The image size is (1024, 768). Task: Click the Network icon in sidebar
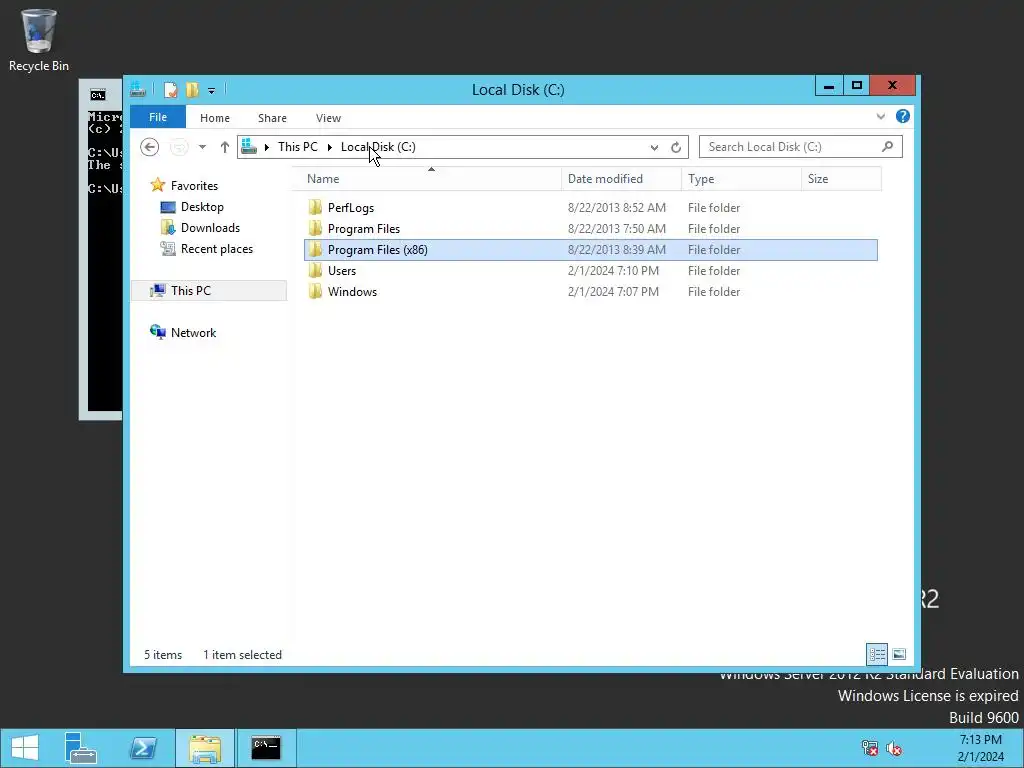click(x=157, y=332)
